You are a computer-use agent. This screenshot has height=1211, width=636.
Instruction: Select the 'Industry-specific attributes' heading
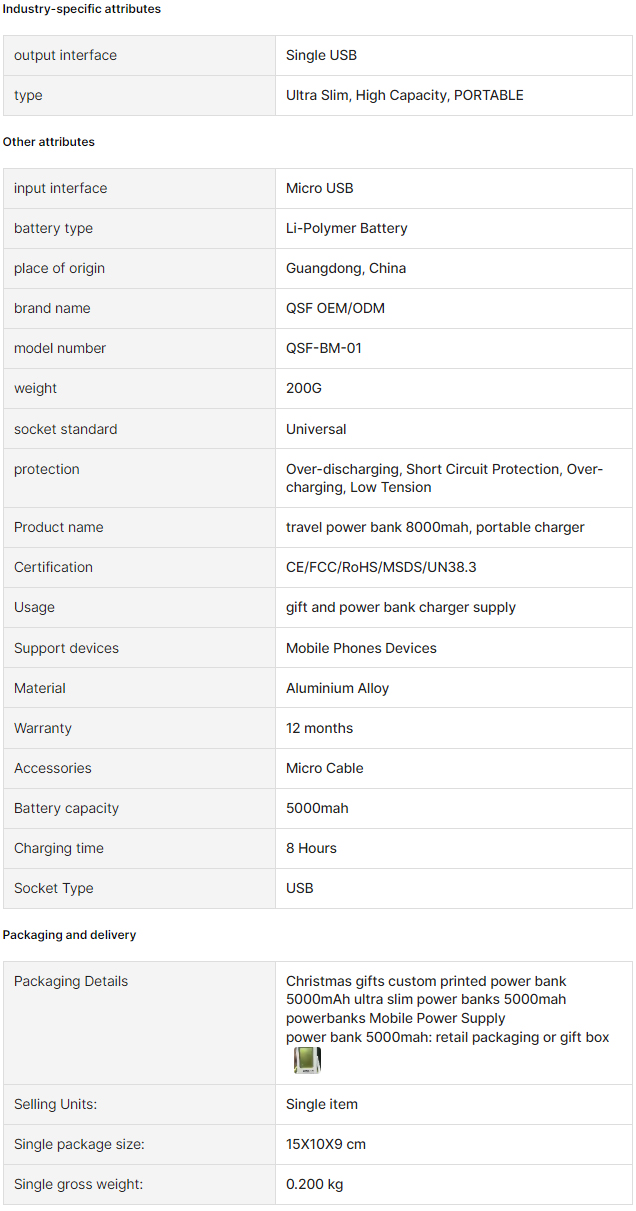point(82,9)
